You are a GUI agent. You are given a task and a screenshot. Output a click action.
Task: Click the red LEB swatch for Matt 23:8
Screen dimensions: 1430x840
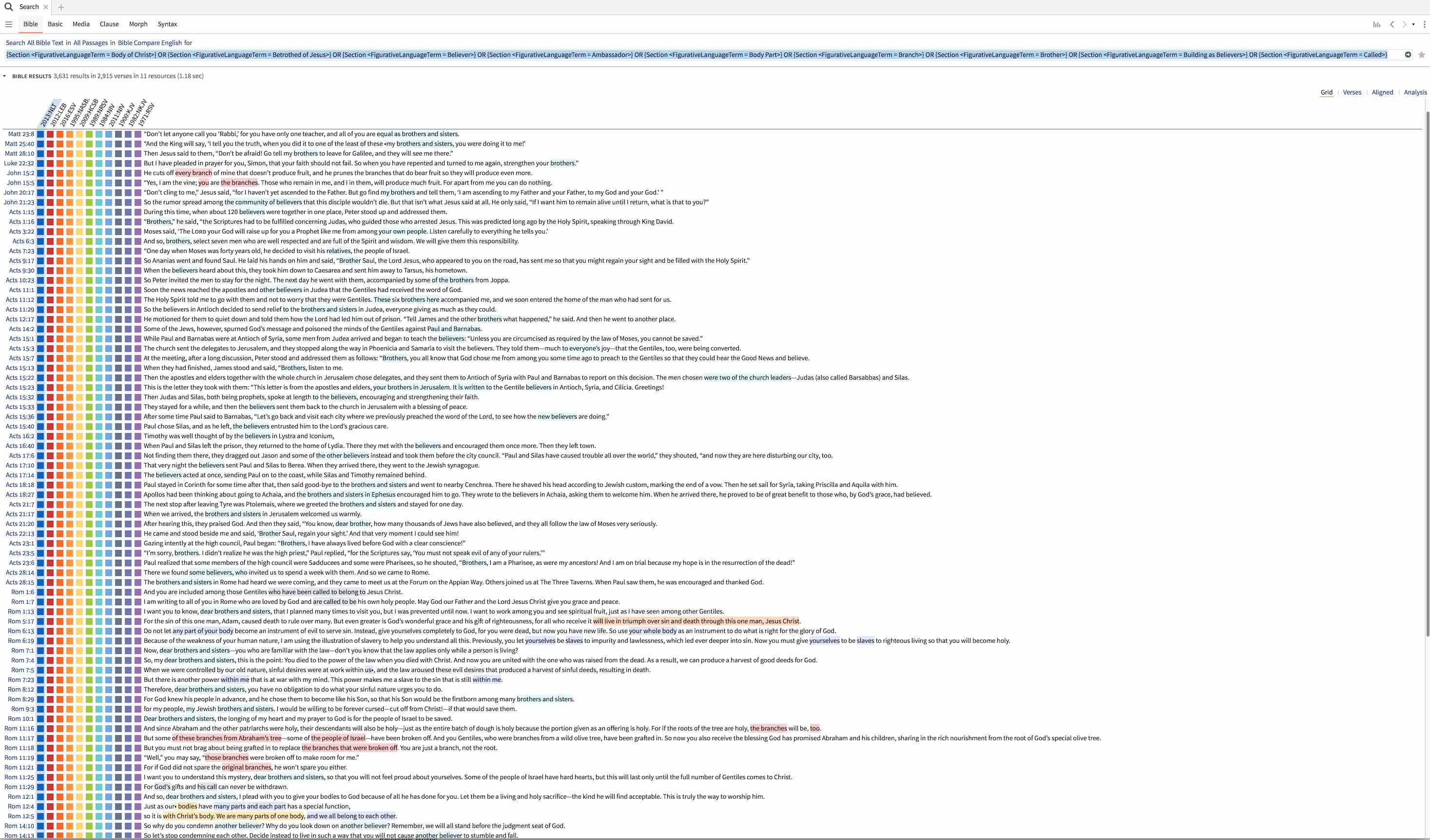50,134
